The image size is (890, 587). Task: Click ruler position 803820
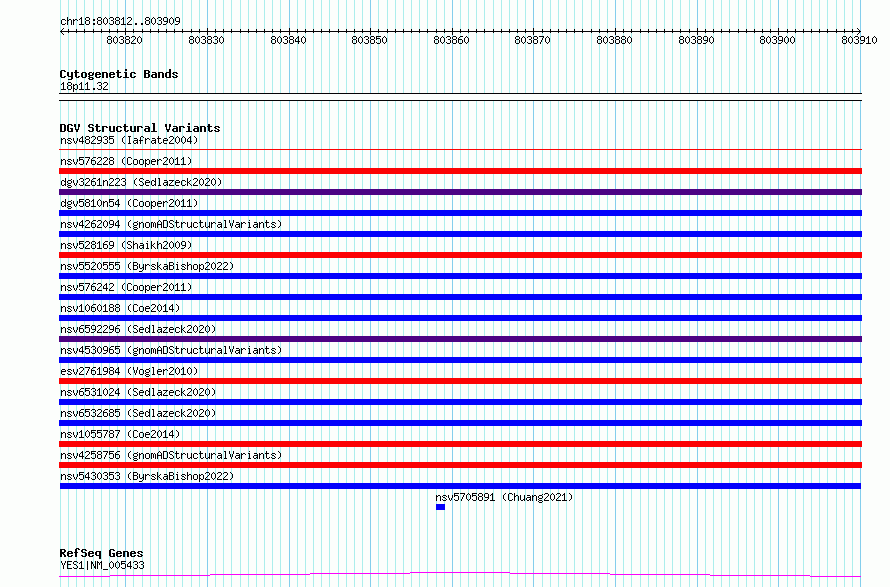coord(124,40)
